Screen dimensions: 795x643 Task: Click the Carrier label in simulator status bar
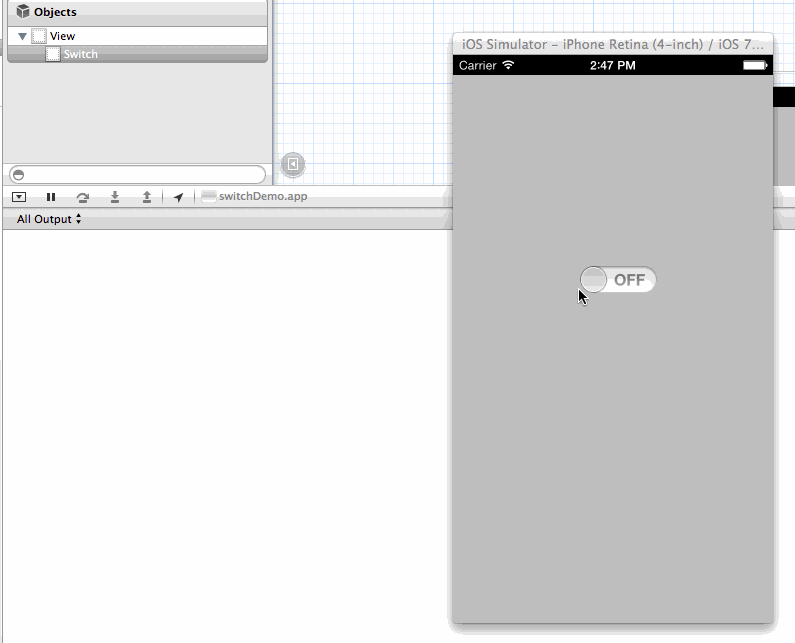pyautogui.click(x=477, y=65)
